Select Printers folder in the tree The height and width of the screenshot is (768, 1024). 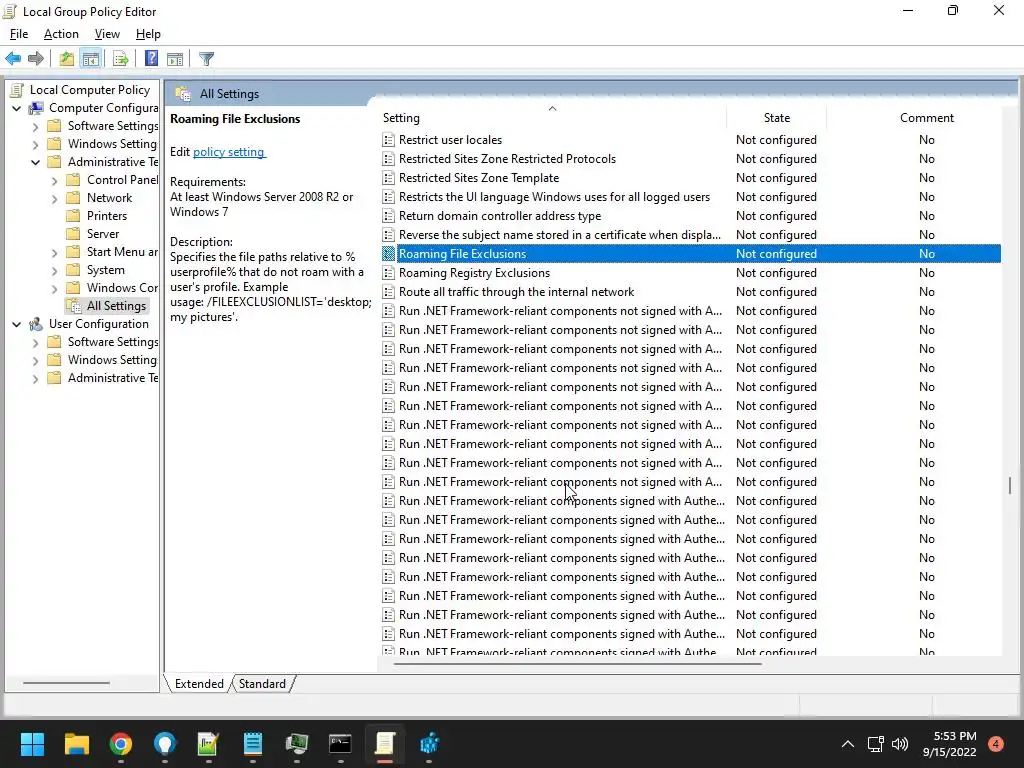pyautogui.click(x=106, y=216)
